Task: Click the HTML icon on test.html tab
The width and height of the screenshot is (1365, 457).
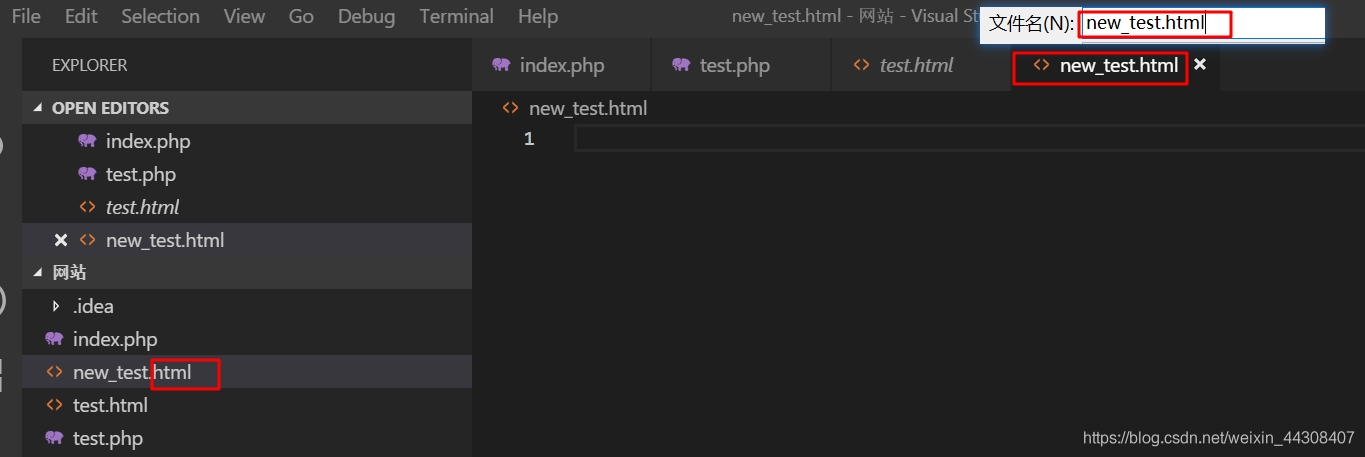Action: pyautogui.click(x=861, y=65)
